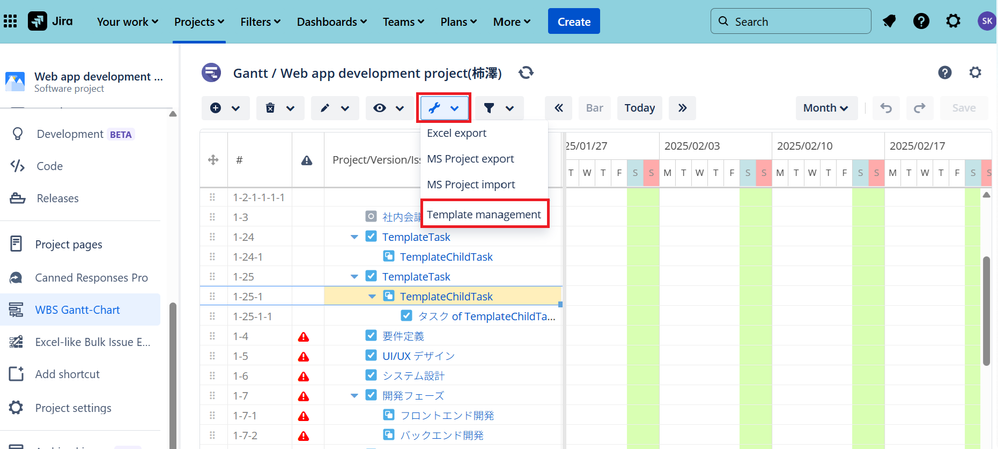Open the Month timescale dropdown
998x449 pixels.
826,108
